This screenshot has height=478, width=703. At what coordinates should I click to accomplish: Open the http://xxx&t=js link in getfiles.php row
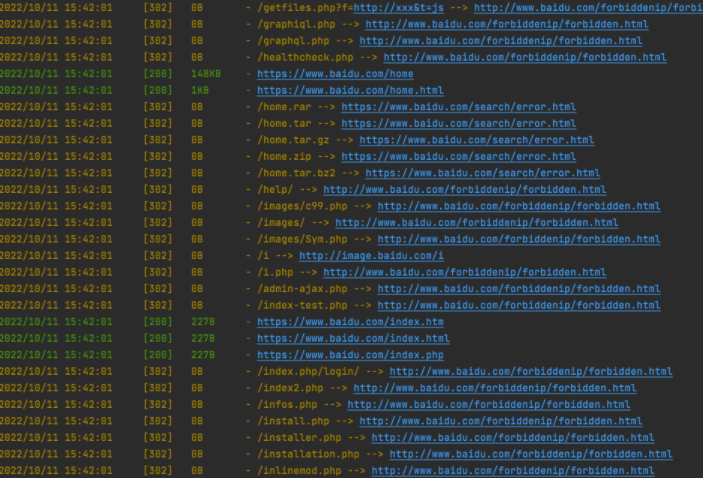pos(399,8)
